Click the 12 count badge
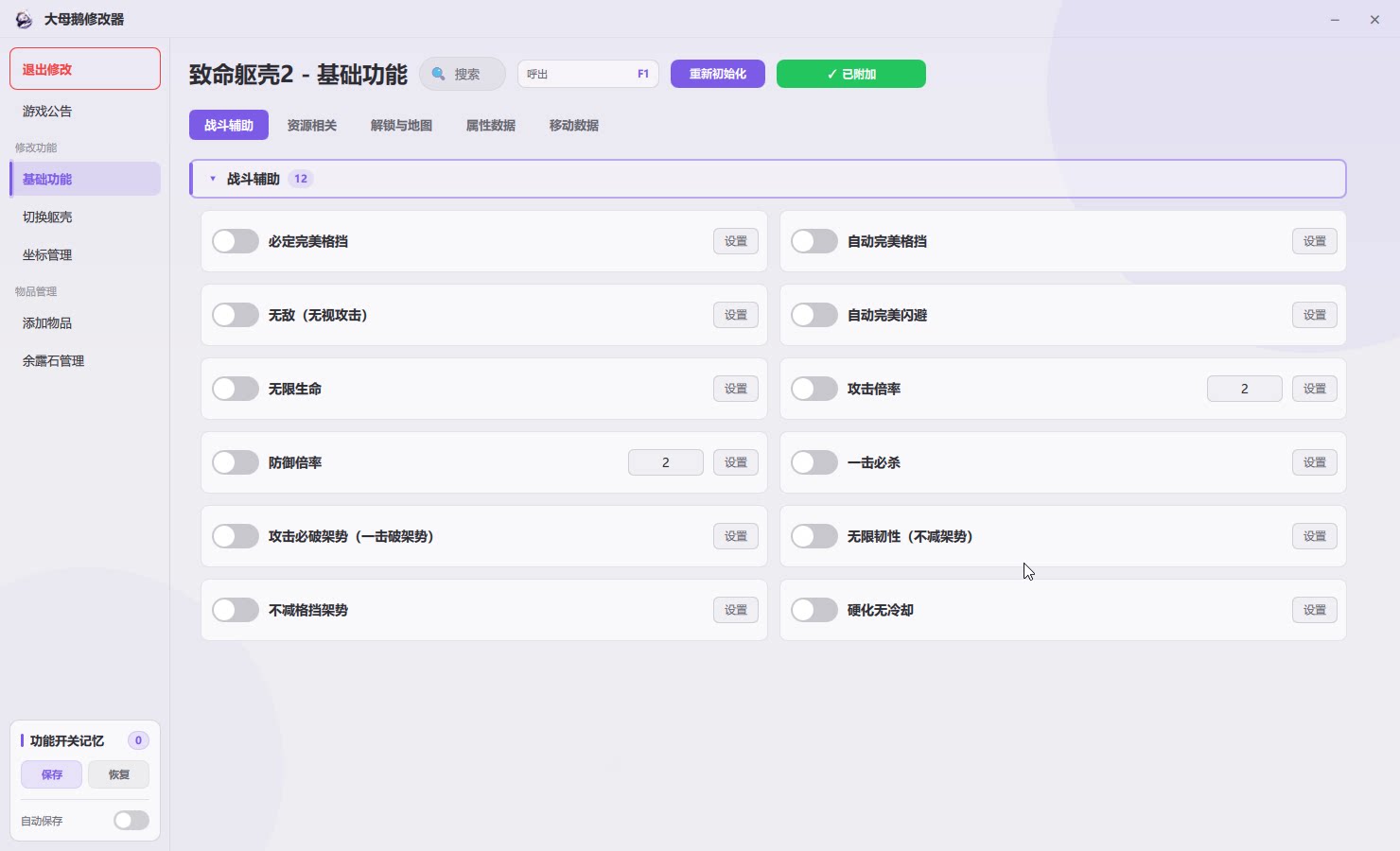The height and width of the screenshot is (851, 1400). tap(301, 179)
